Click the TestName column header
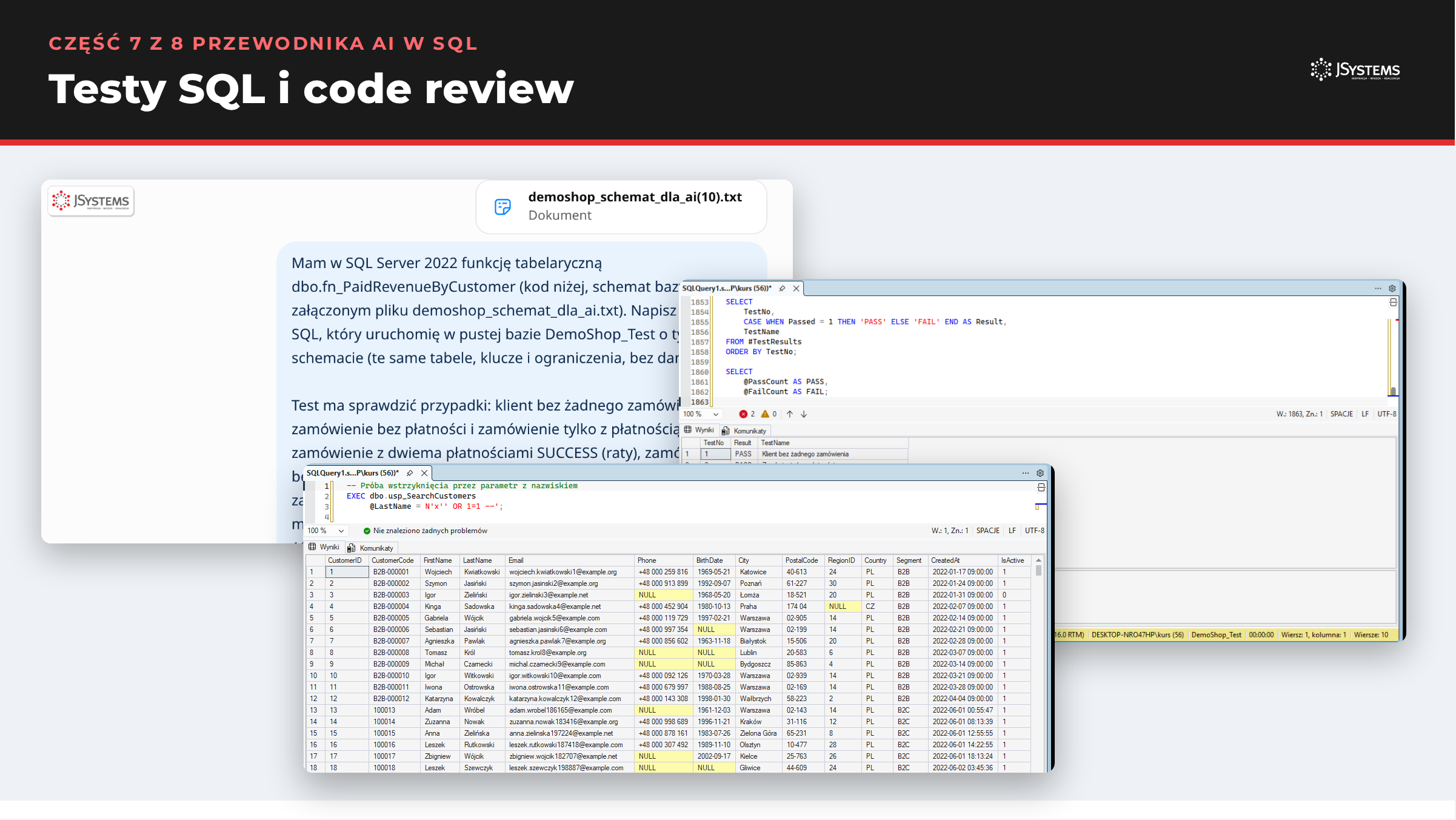 pos(832,443)
